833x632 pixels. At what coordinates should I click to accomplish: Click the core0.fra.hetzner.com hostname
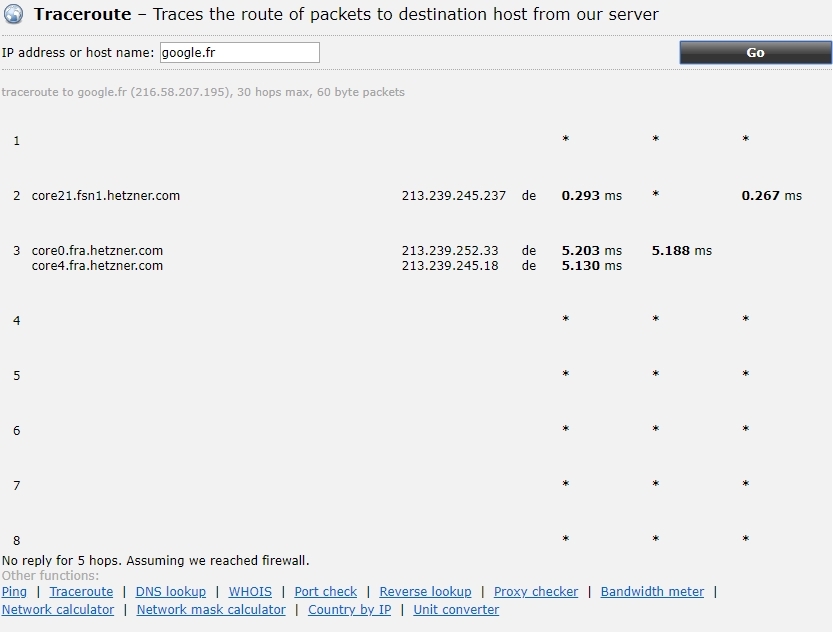(x=97, y=251)
